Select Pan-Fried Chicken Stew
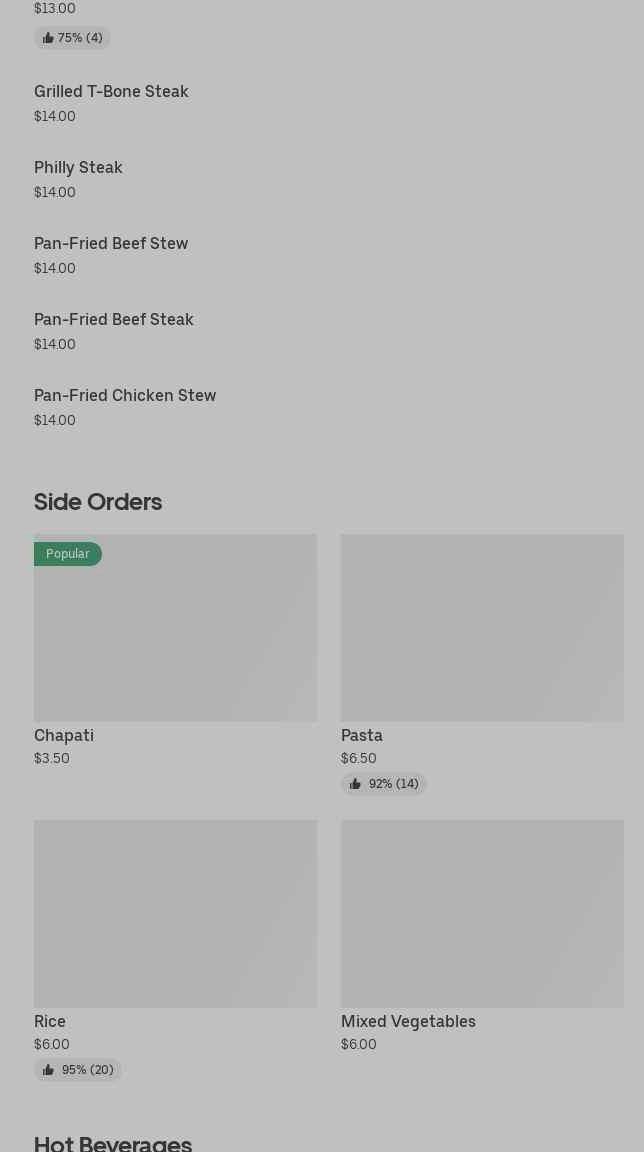Viewport: 644px width, 1152px height. [x=125, y=396]
